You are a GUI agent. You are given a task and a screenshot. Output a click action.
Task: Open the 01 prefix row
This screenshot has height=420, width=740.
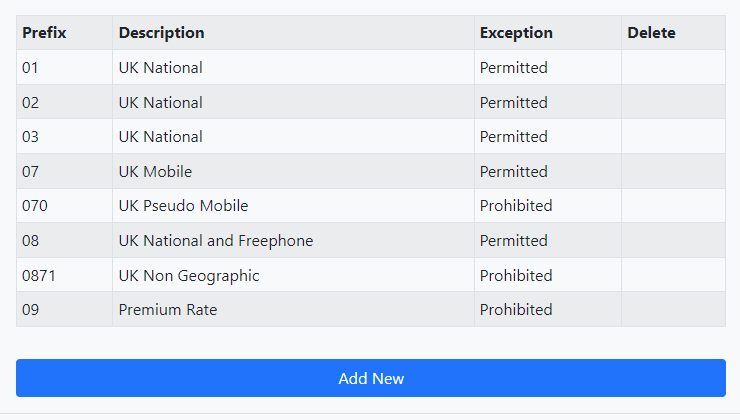[x=371, y=67]
